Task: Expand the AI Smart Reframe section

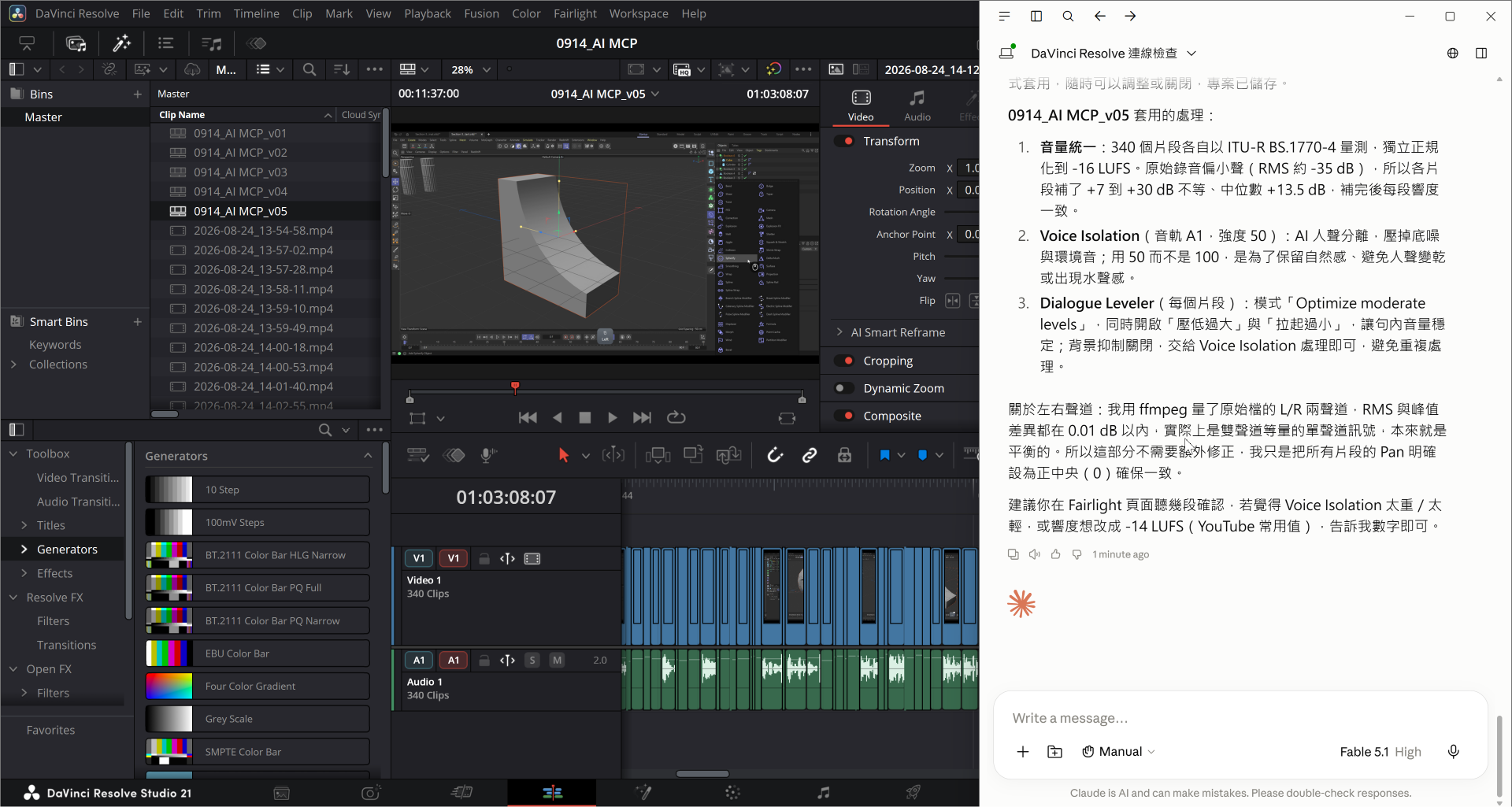Action: coord(839,332)
